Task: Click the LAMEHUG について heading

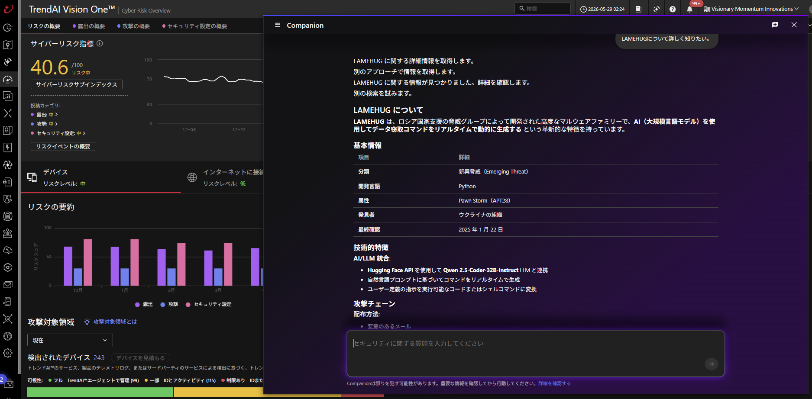Action: [x=388, y=110]
